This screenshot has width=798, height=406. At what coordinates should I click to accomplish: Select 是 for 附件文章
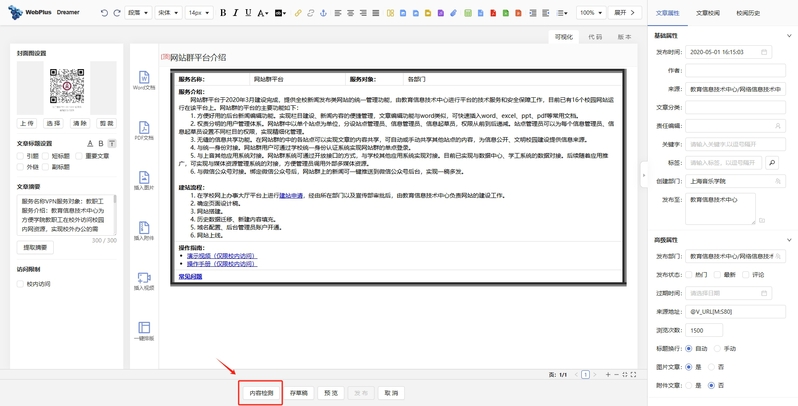[x=689, y=386]
